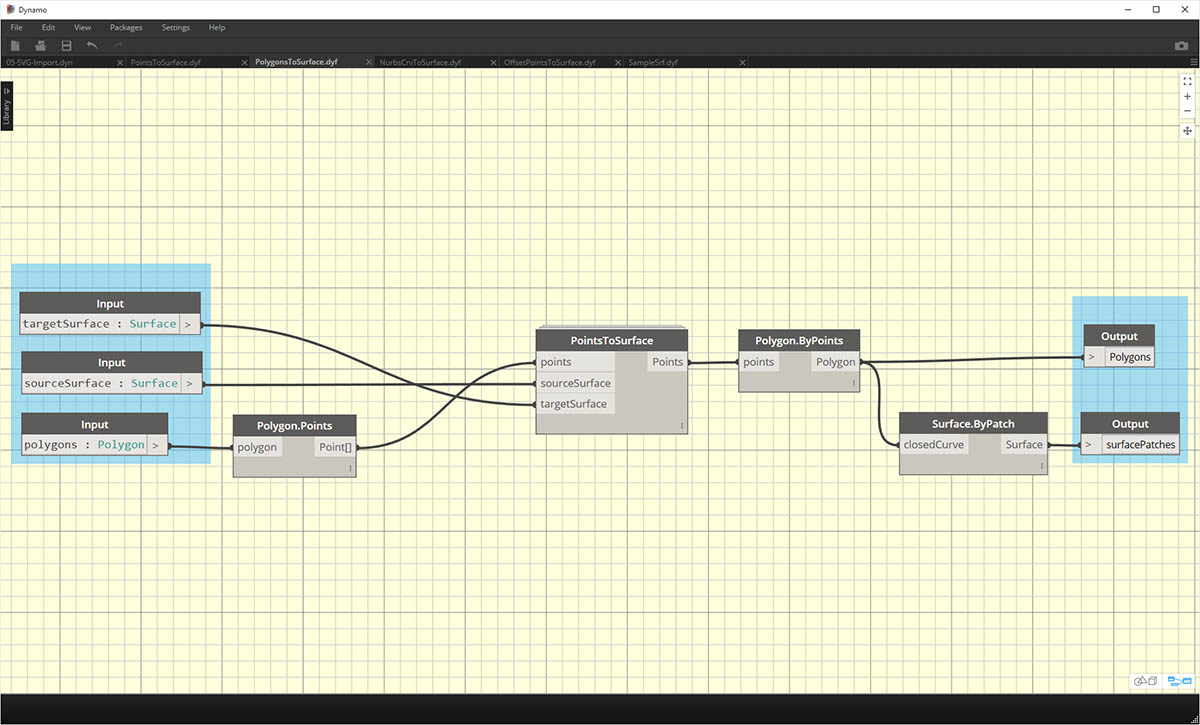Click the New file toolbar icon
The width and height of the screenshot is (1200, 725).
16,46
